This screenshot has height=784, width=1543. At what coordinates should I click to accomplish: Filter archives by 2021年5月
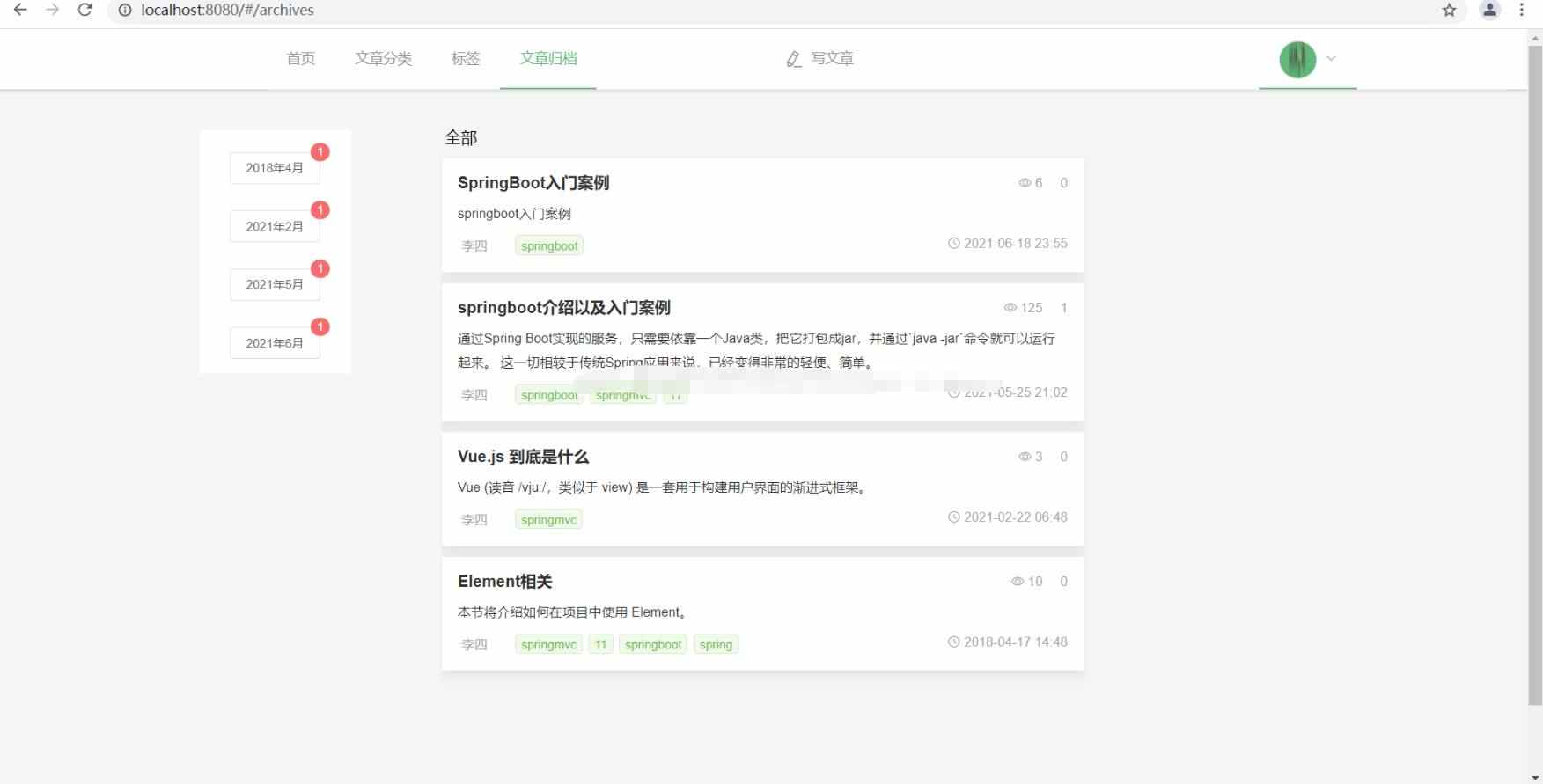[275, 284]
